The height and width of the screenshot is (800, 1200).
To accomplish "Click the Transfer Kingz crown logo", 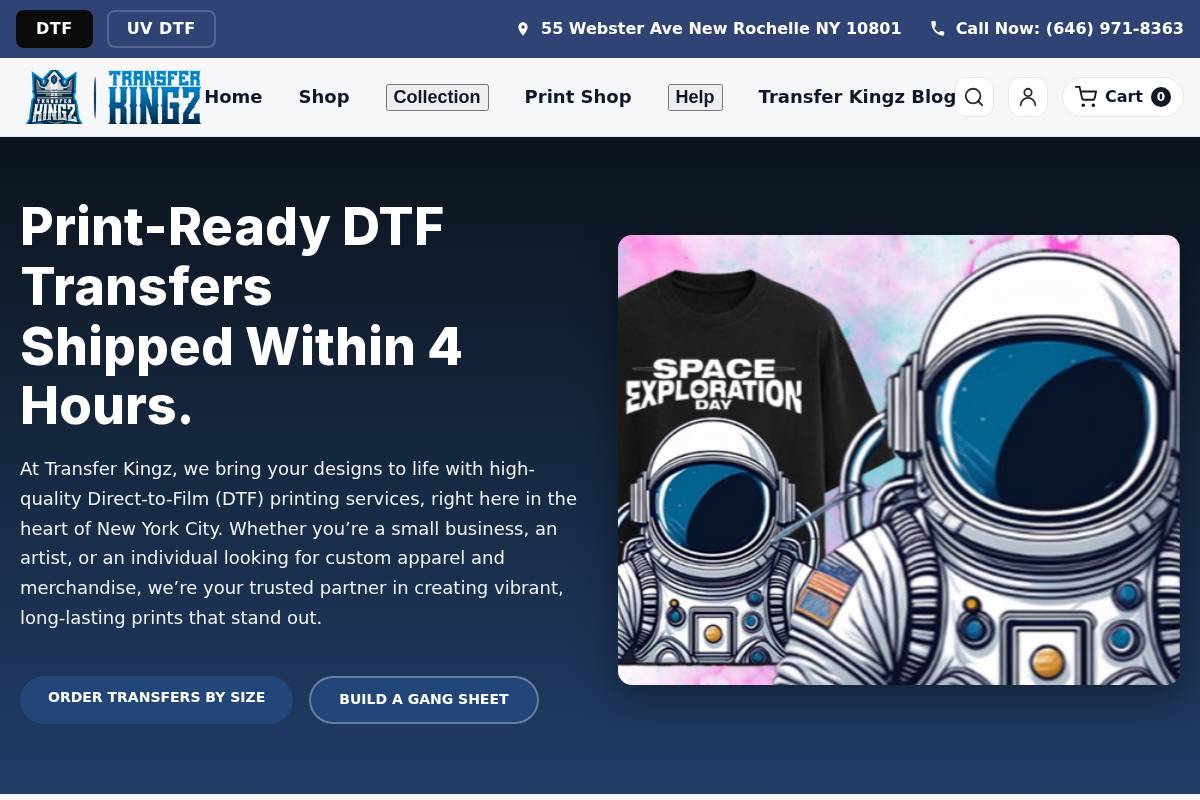I will tap(55, 96).
